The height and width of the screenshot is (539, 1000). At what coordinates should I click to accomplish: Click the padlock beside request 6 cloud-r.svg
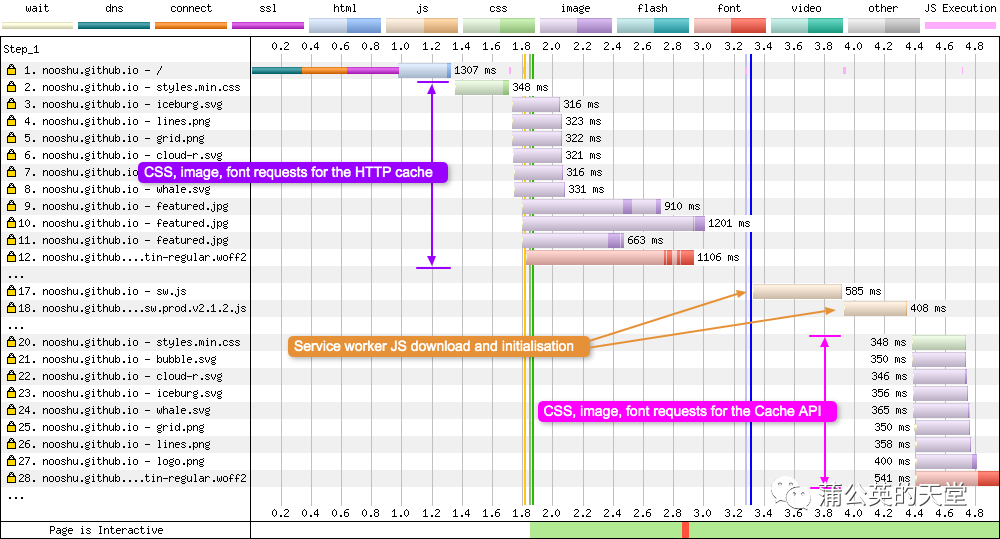click(11, 155)
